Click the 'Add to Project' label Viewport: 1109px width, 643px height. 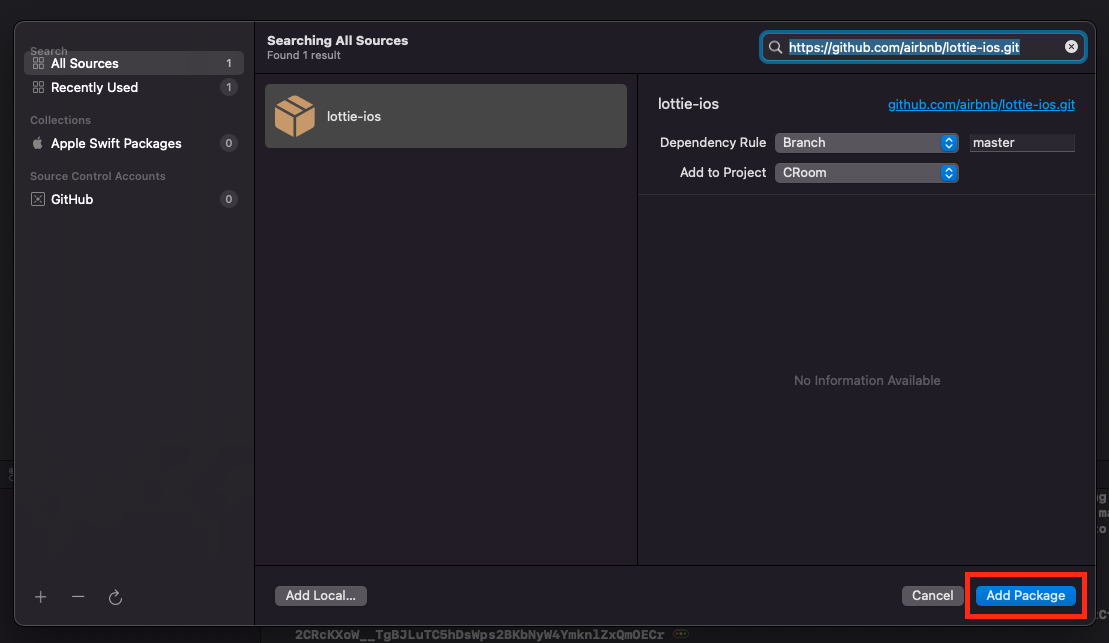(x=723, y=173)
